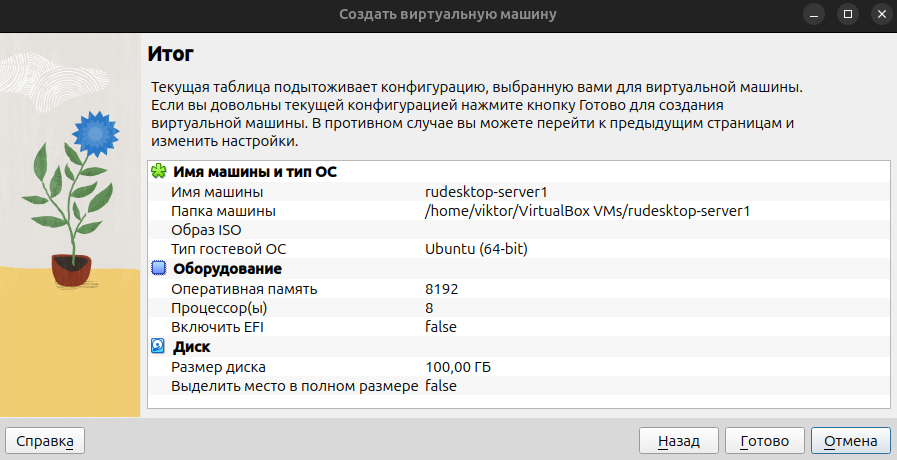897x460 pixels.
Task: Close the wizard with the title bar X
Action: coord(877,14)
